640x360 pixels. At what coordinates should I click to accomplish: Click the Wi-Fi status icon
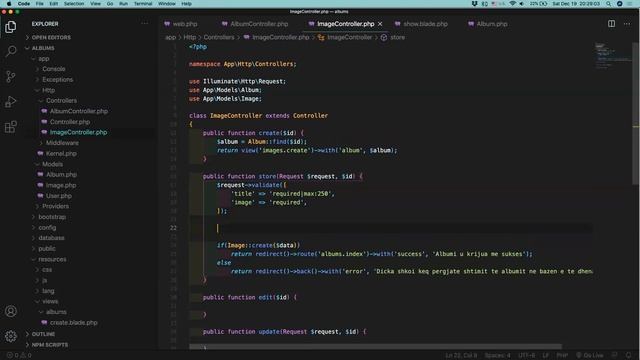click(x=513, y=4)
